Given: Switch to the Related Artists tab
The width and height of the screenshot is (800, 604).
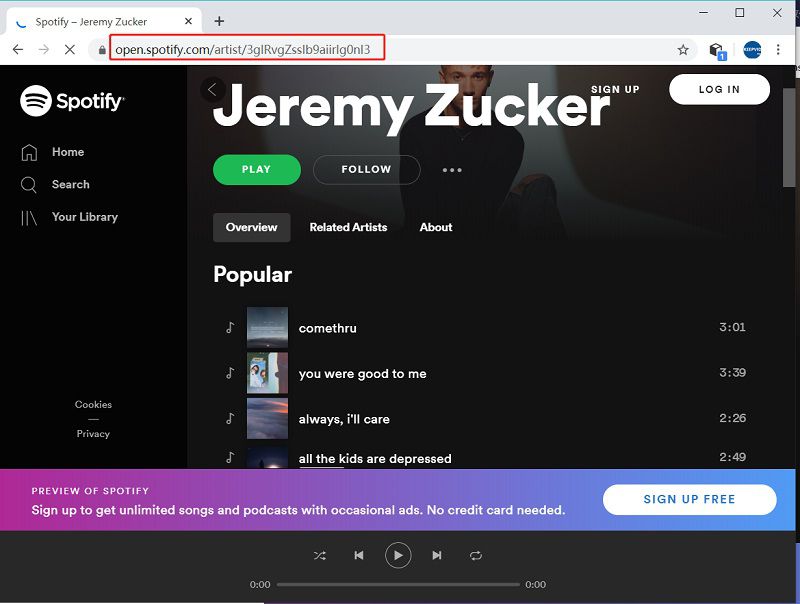Looking at the screenshot, I should [x=348, y=227].
